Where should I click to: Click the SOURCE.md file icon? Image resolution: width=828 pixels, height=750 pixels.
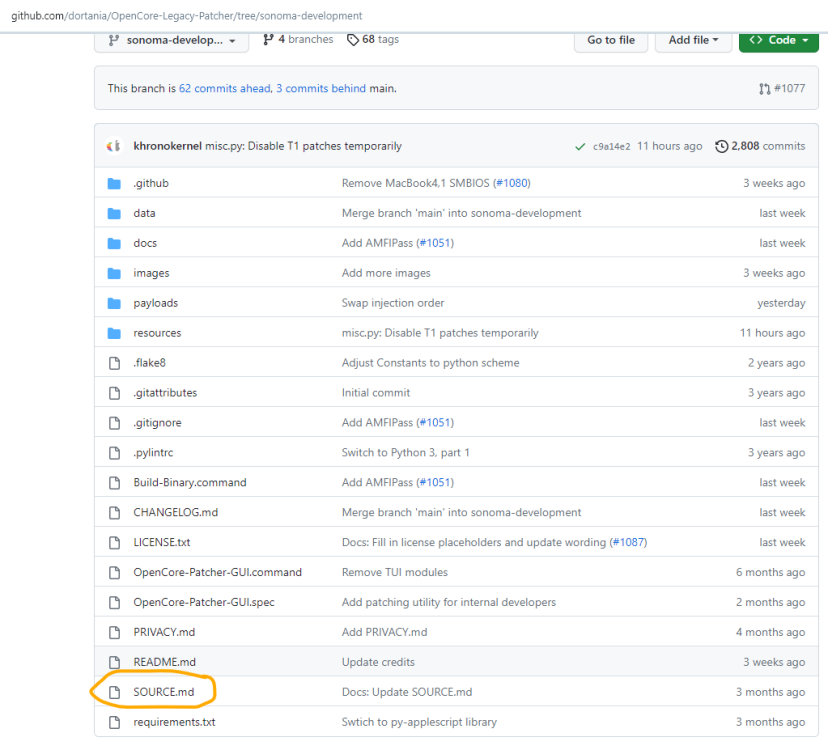coord(115,692)
